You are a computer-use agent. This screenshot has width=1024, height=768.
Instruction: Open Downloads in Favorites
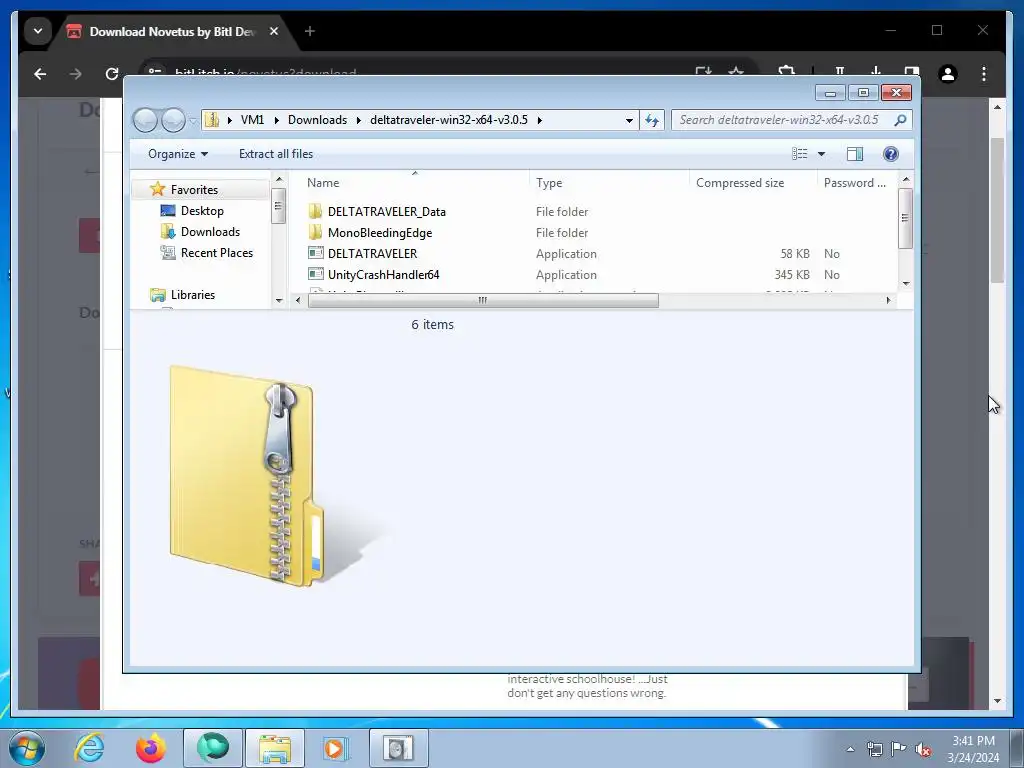click(210, 232)
